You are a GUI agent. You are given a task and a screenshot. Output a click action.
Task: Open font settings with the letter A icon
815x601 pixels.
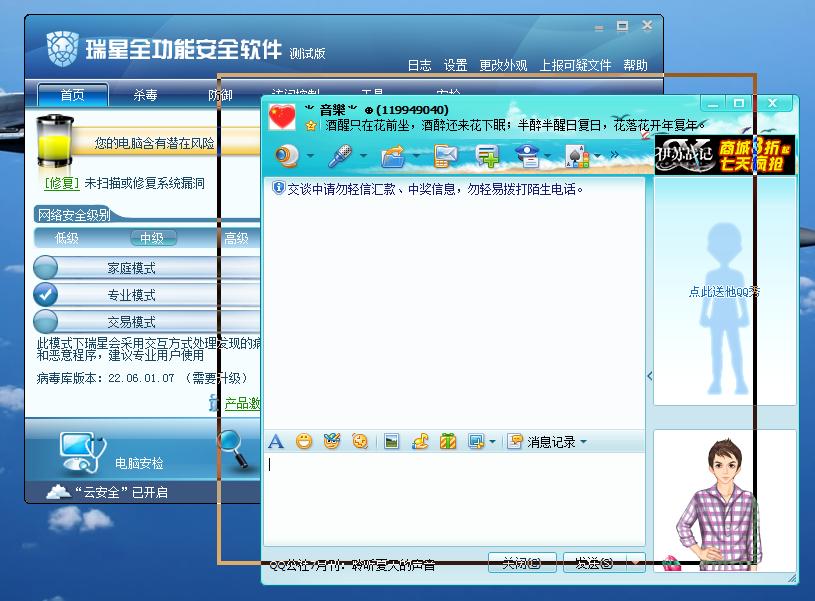(276, 442)
